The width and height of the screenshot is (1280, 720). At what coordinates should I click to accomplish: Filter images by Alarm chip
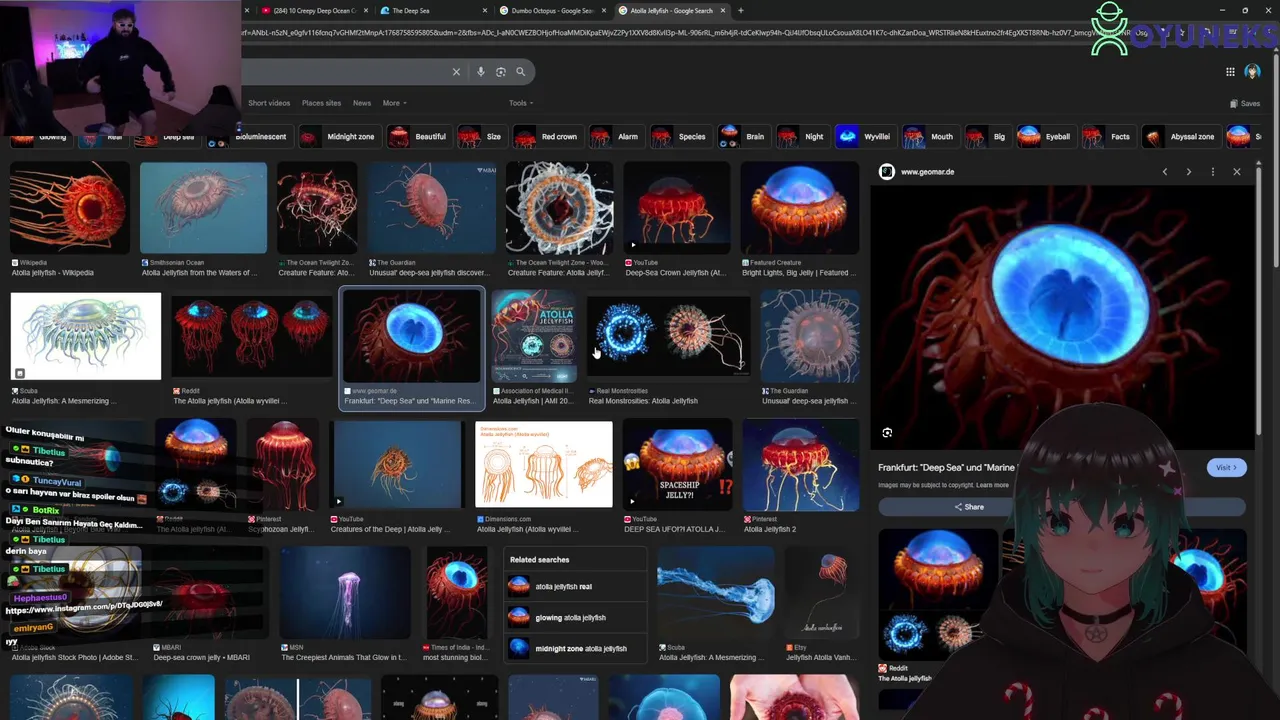click(x=615, y=137)
